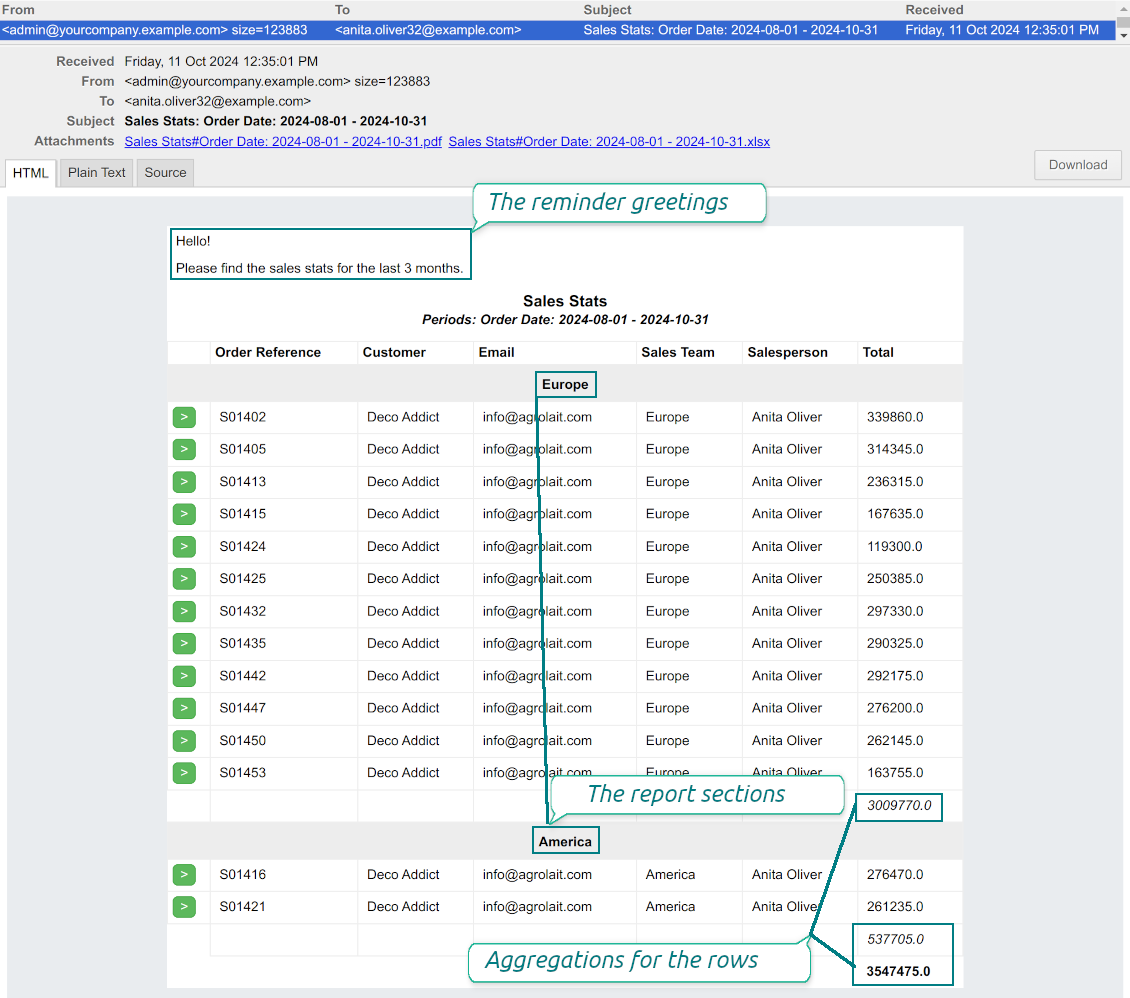This screenshot has height=998, width=1130.
Task: Click the total 163755.0
Action: click(895, 772)
